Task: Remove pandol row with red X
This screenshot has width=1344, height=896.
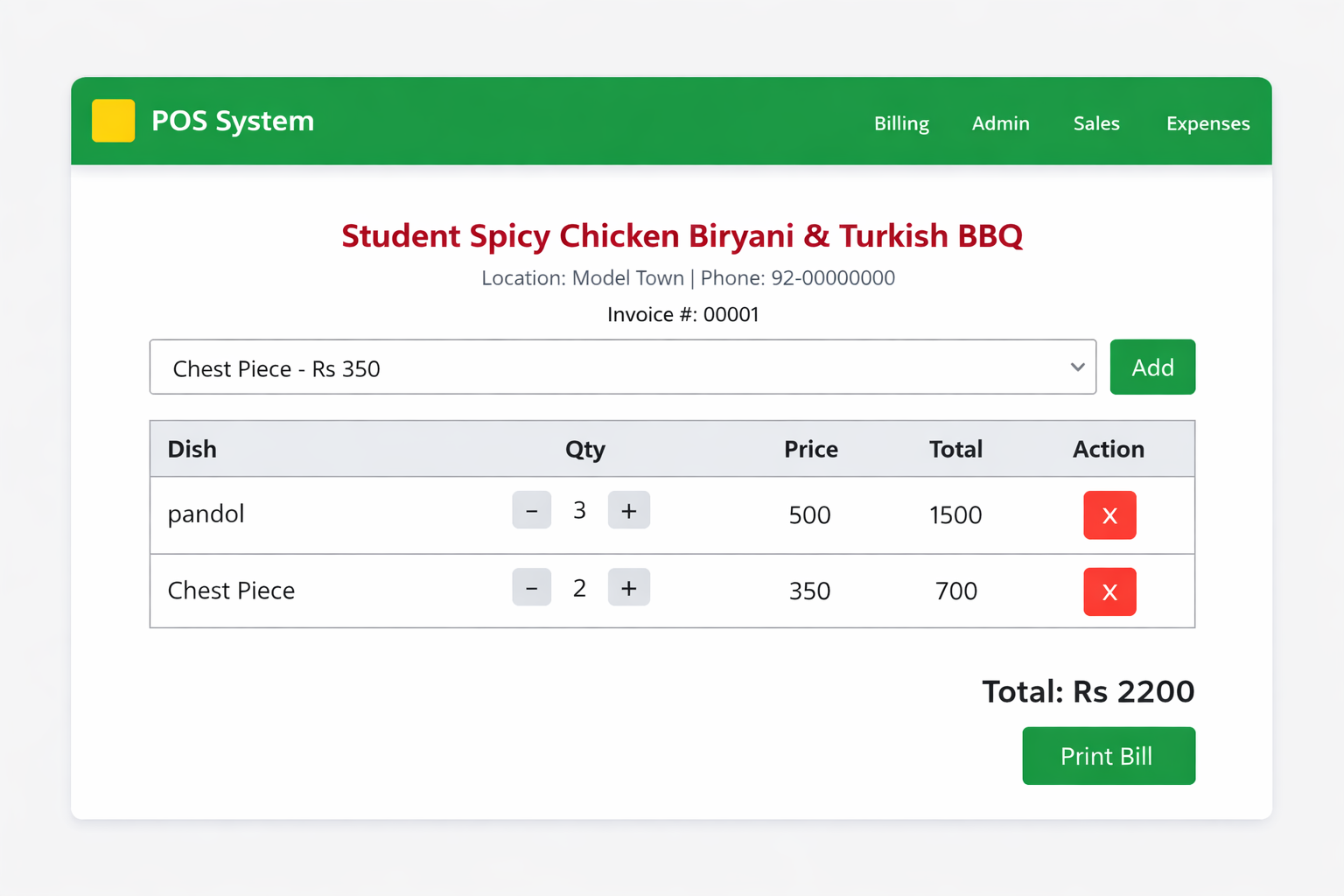Action: 1109,515
